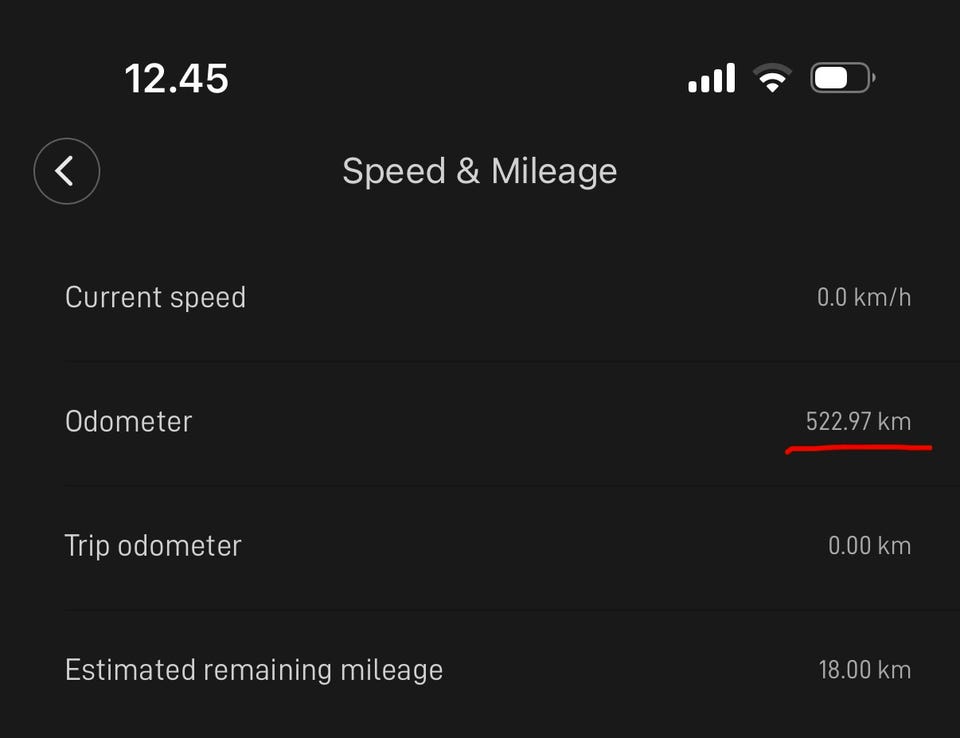Tap the back arrow button
The height and width of the screenshot is (738, 960).
(67, 171)
